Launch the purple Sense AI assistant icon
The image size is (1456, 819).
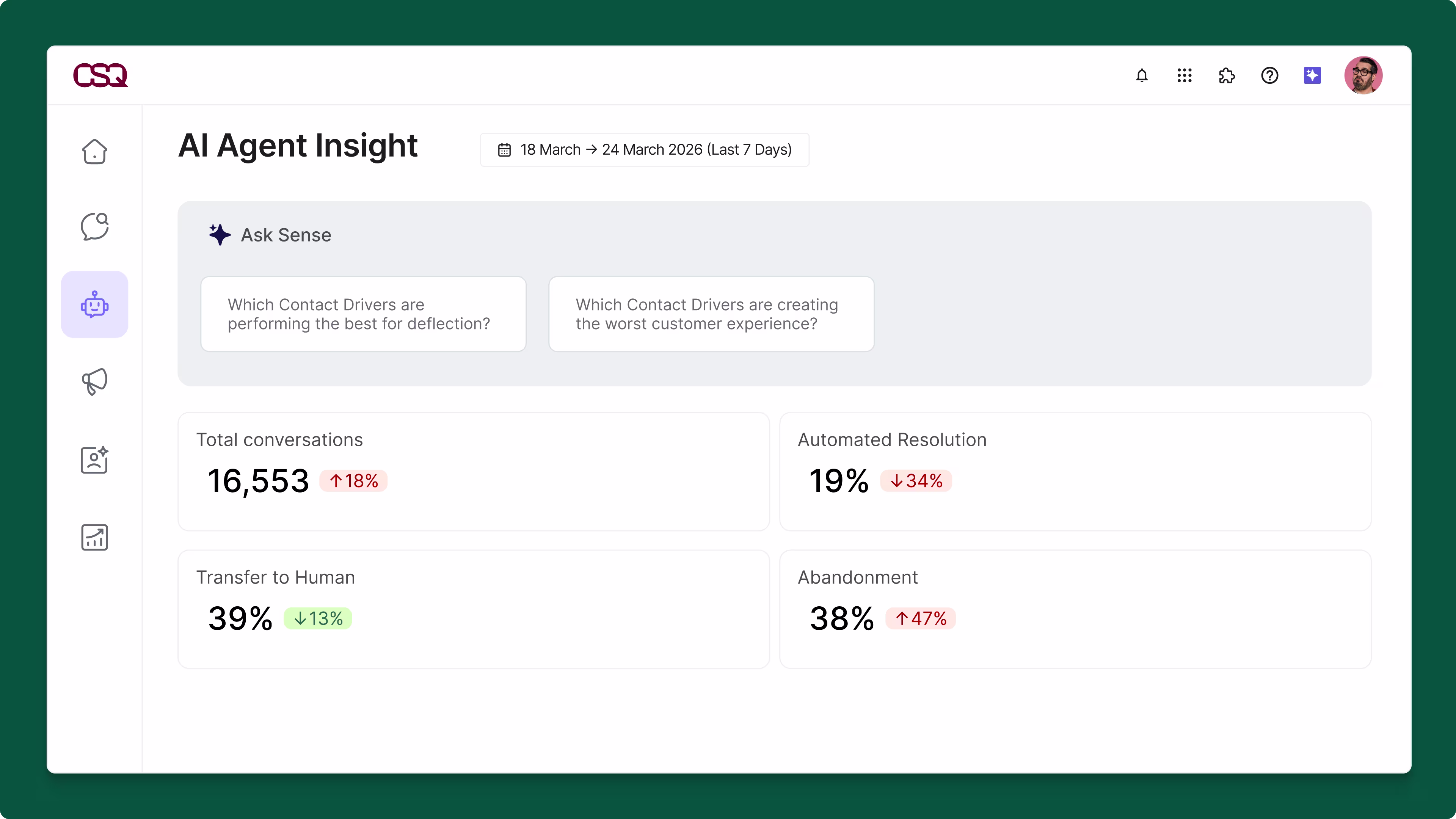[x=1312, y=75]
